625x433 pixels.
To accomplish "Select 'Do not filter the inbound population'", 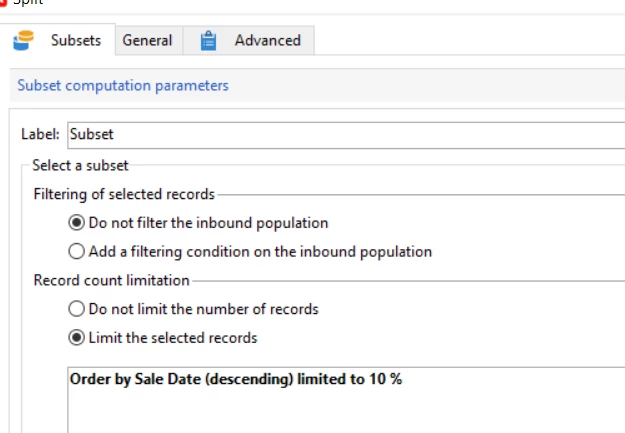I will pyautogui.click(x=77, y=223).
